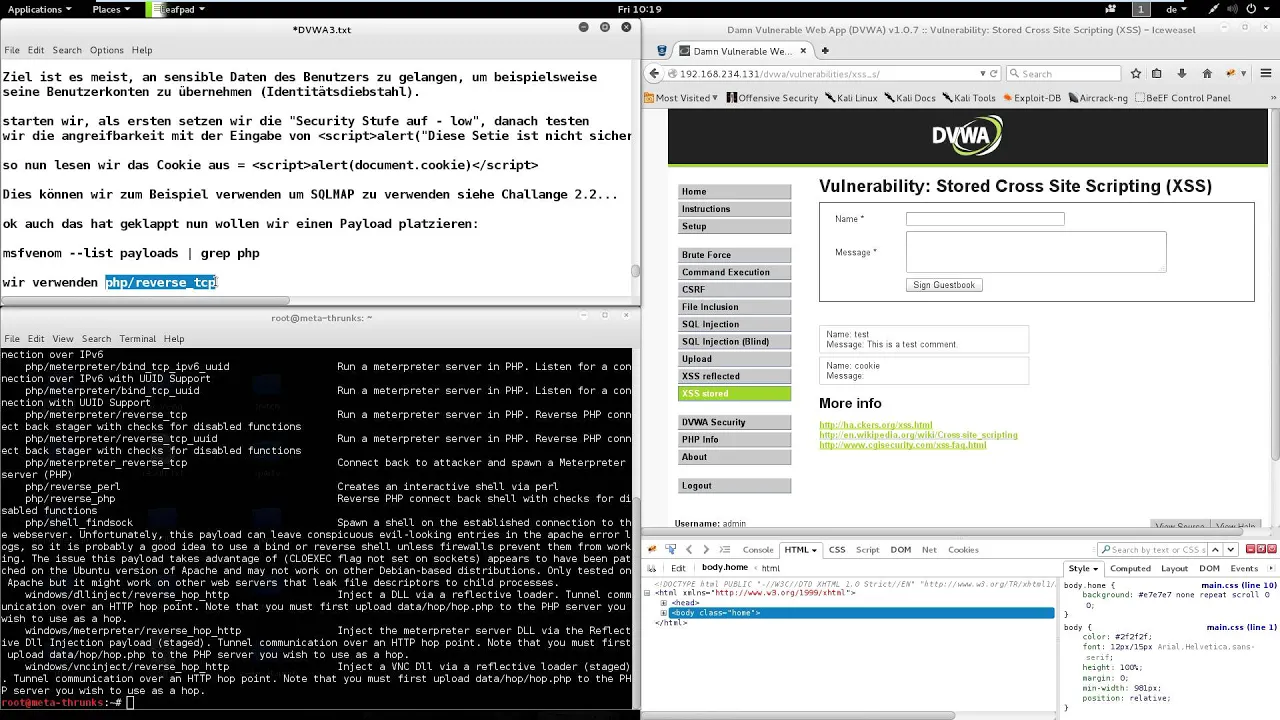1280x720 pixels.
Task: Click the browser Search box
Action: pyautogui.click(x=1063, y=73)
